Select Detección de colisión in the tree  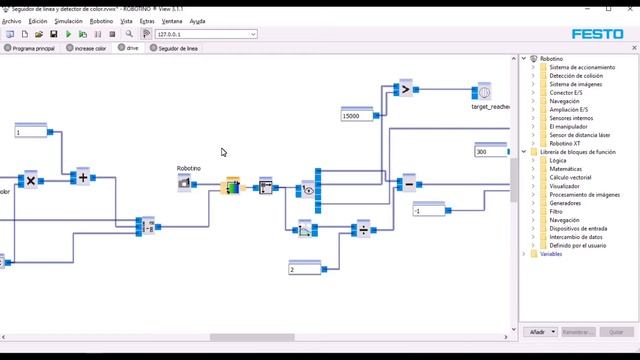pyautogui.click(x=576, y=76)
